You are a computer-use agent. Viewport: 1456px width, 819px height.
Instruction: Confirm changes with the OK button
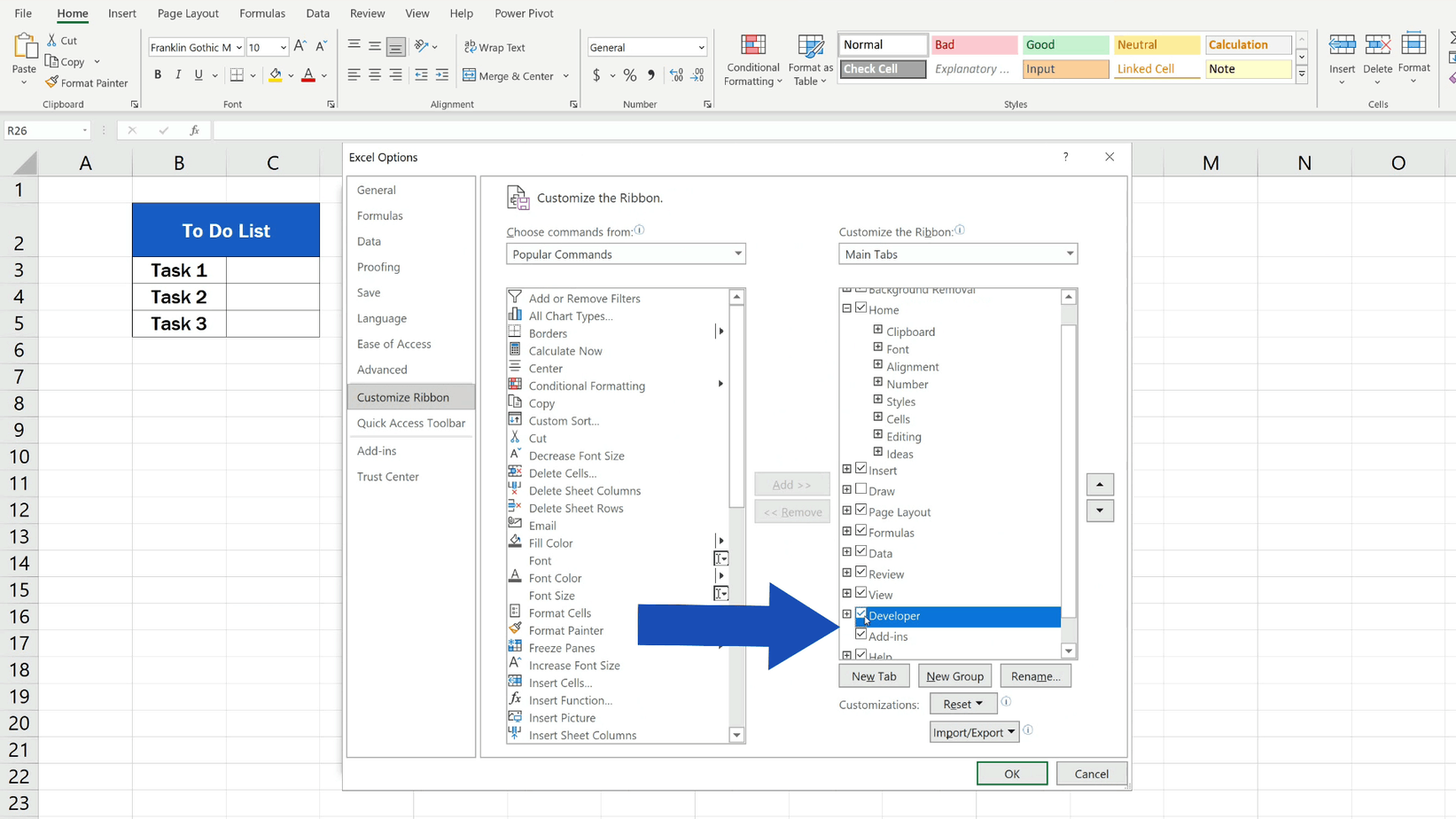pyautogui.click(x=1011, y=773)
